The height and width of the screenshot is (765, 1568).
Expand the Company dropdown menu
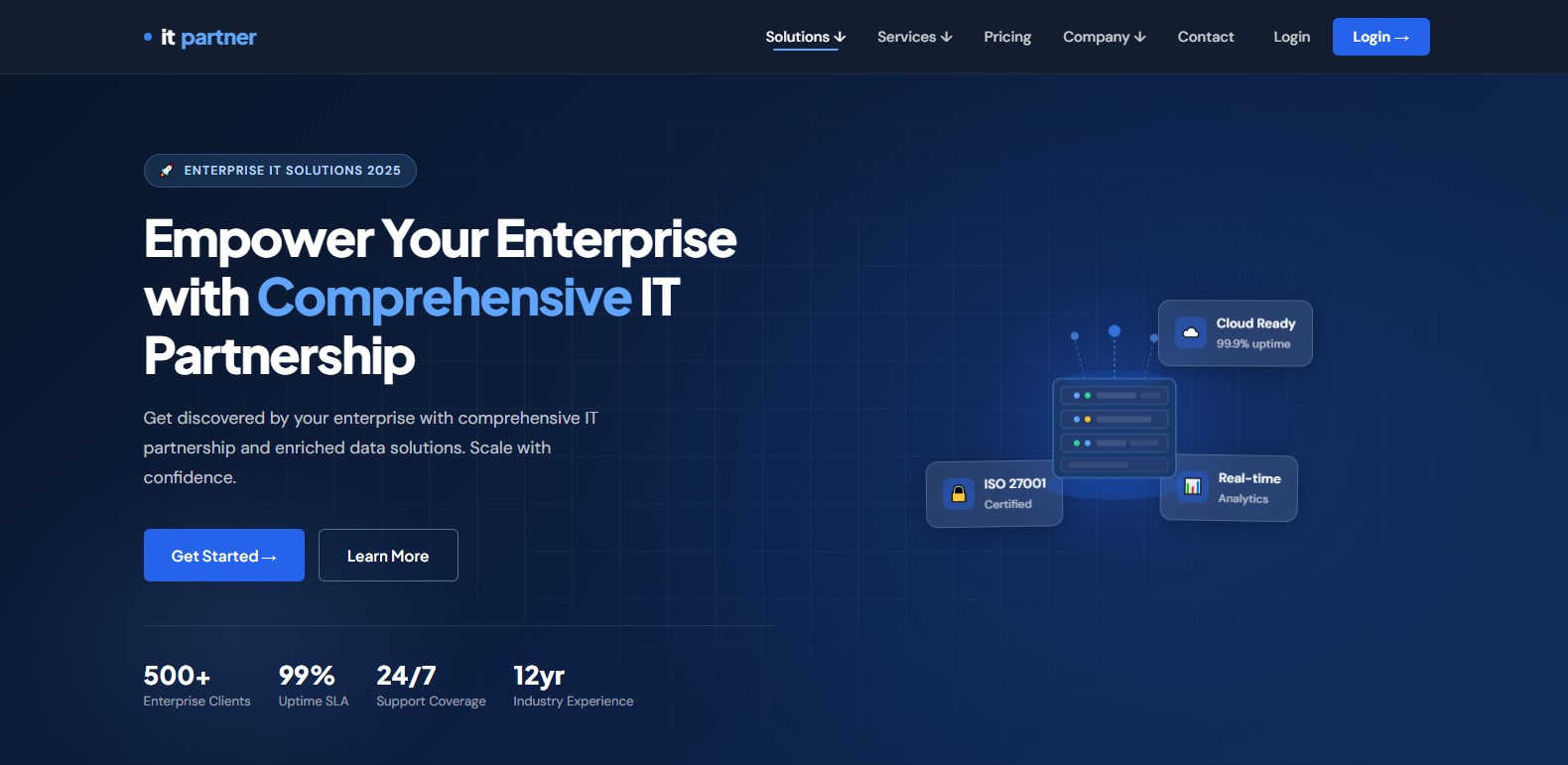tap(1105, 37)
